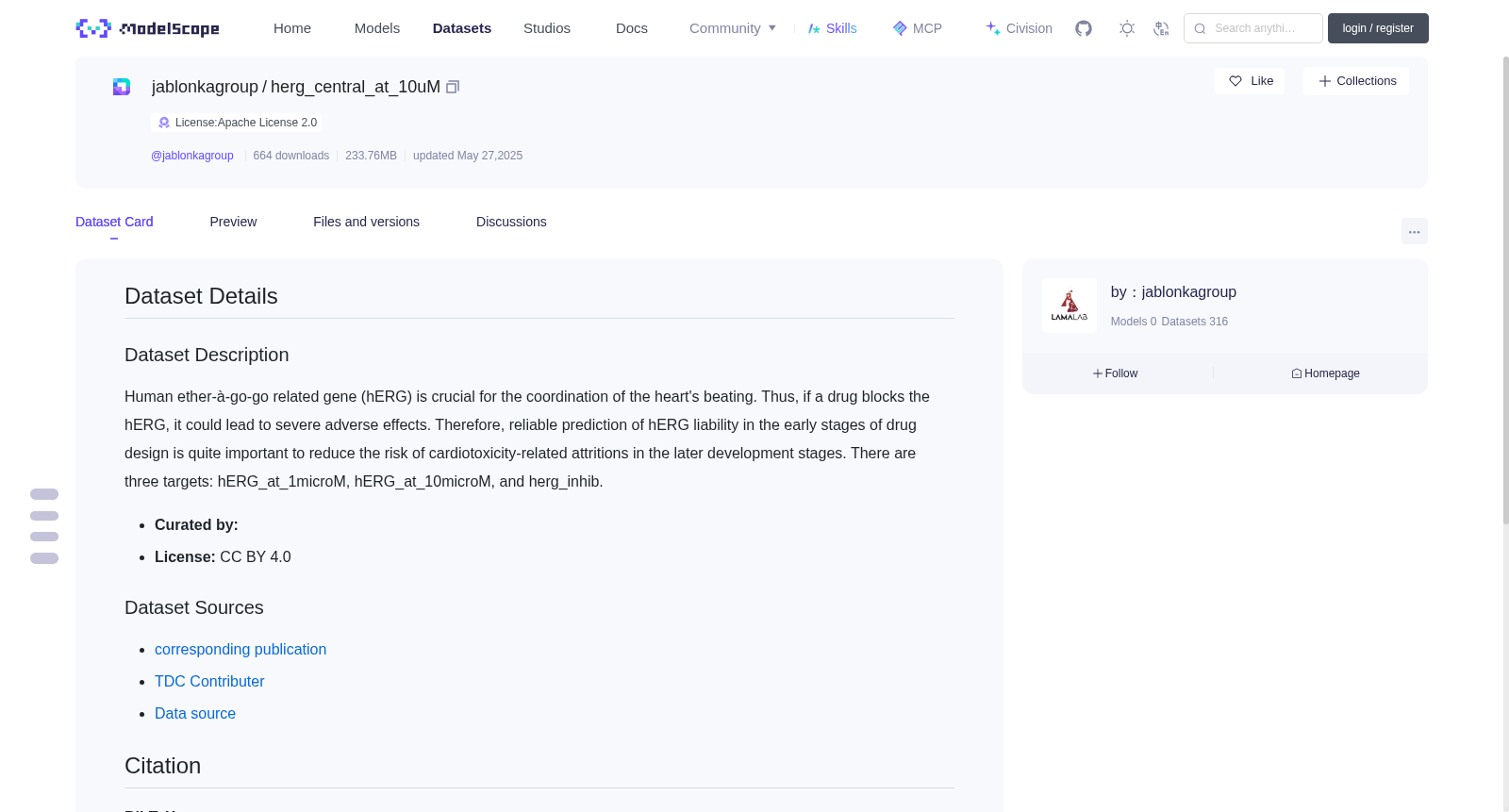Click the Apache license badge

pos(237,123)
